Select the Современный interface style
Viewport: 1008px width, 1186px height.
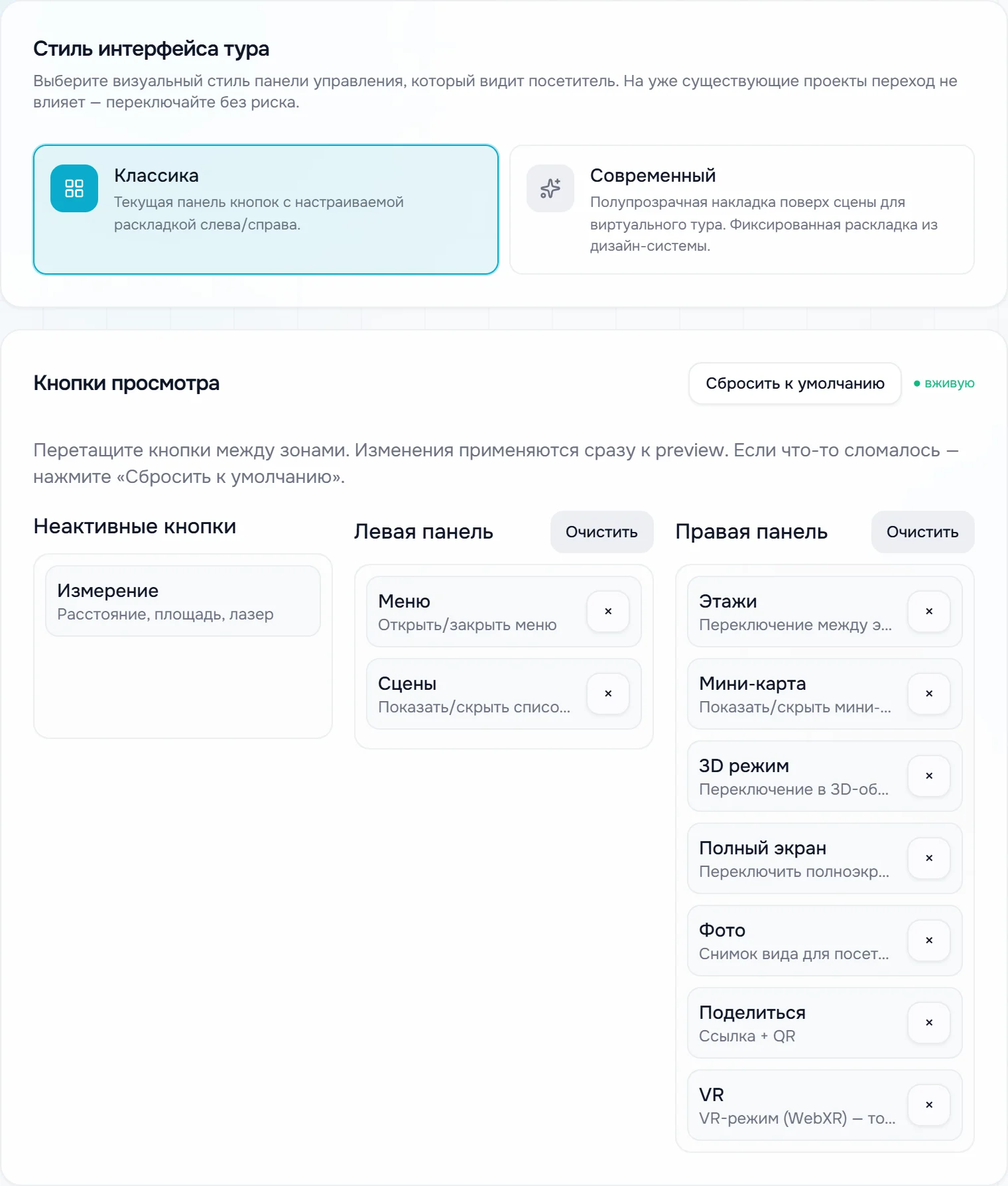[x=742, y=210]
